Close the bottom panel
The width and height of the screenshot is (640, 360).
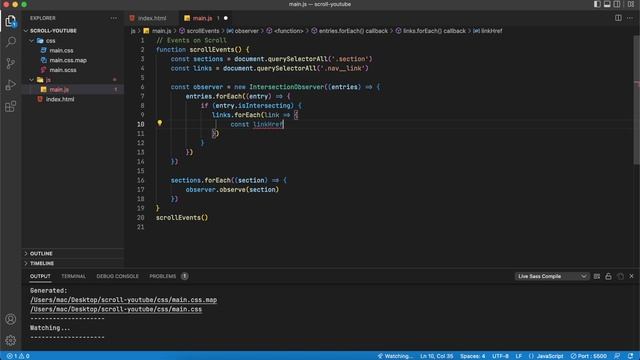pyautogui.click(x=631, y=276)
